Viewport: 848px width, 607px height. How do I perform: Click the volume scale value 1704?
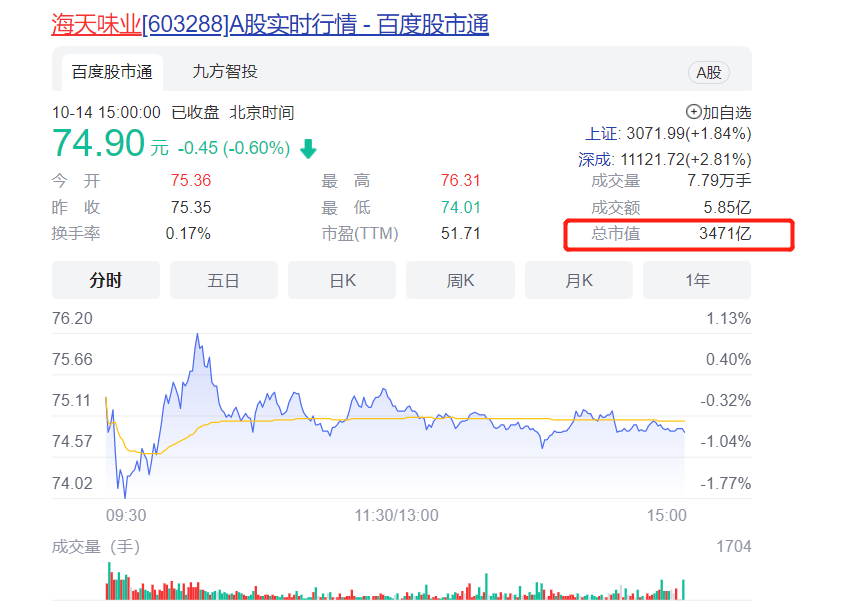pos(734,546)
